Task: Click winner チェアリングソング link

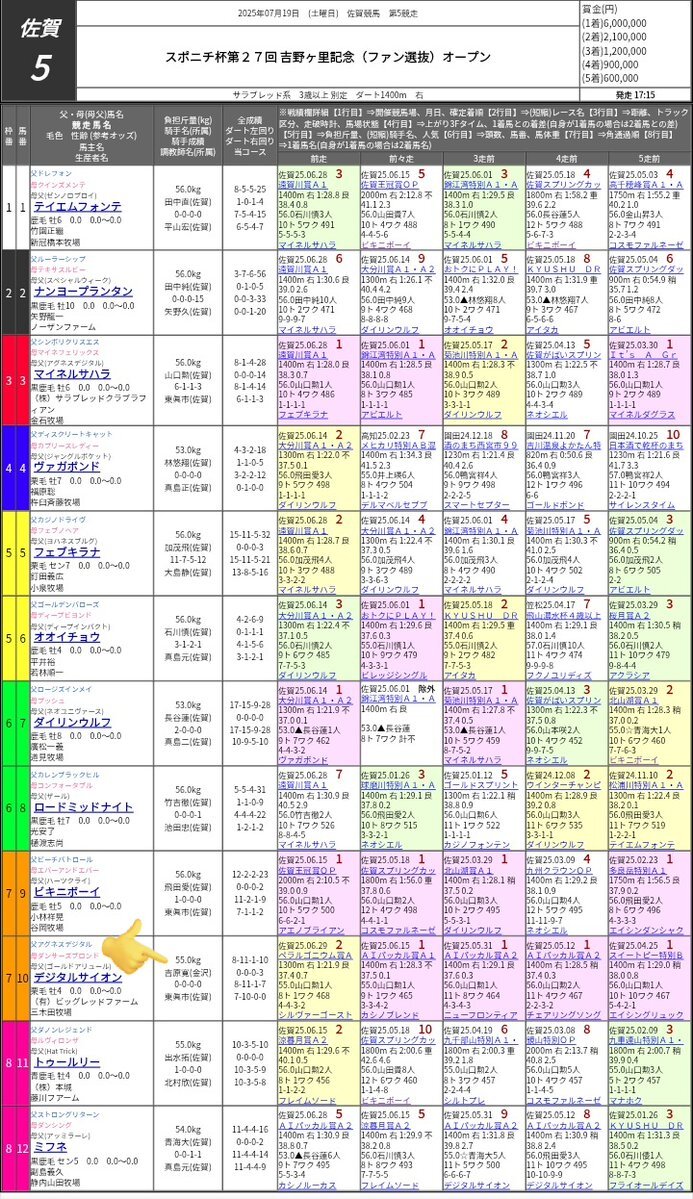Action: (x=563, y=1015)
